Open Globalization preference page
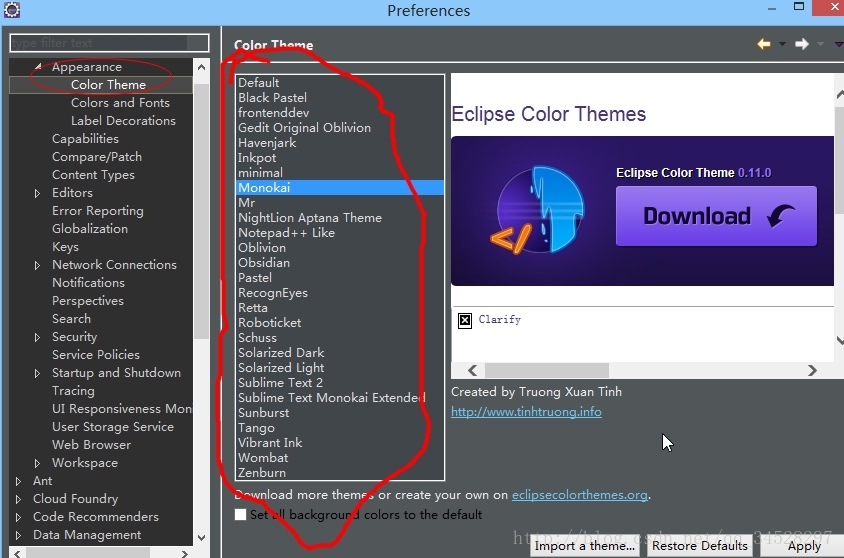The image size is (844, 558). (x=90, y=229)
